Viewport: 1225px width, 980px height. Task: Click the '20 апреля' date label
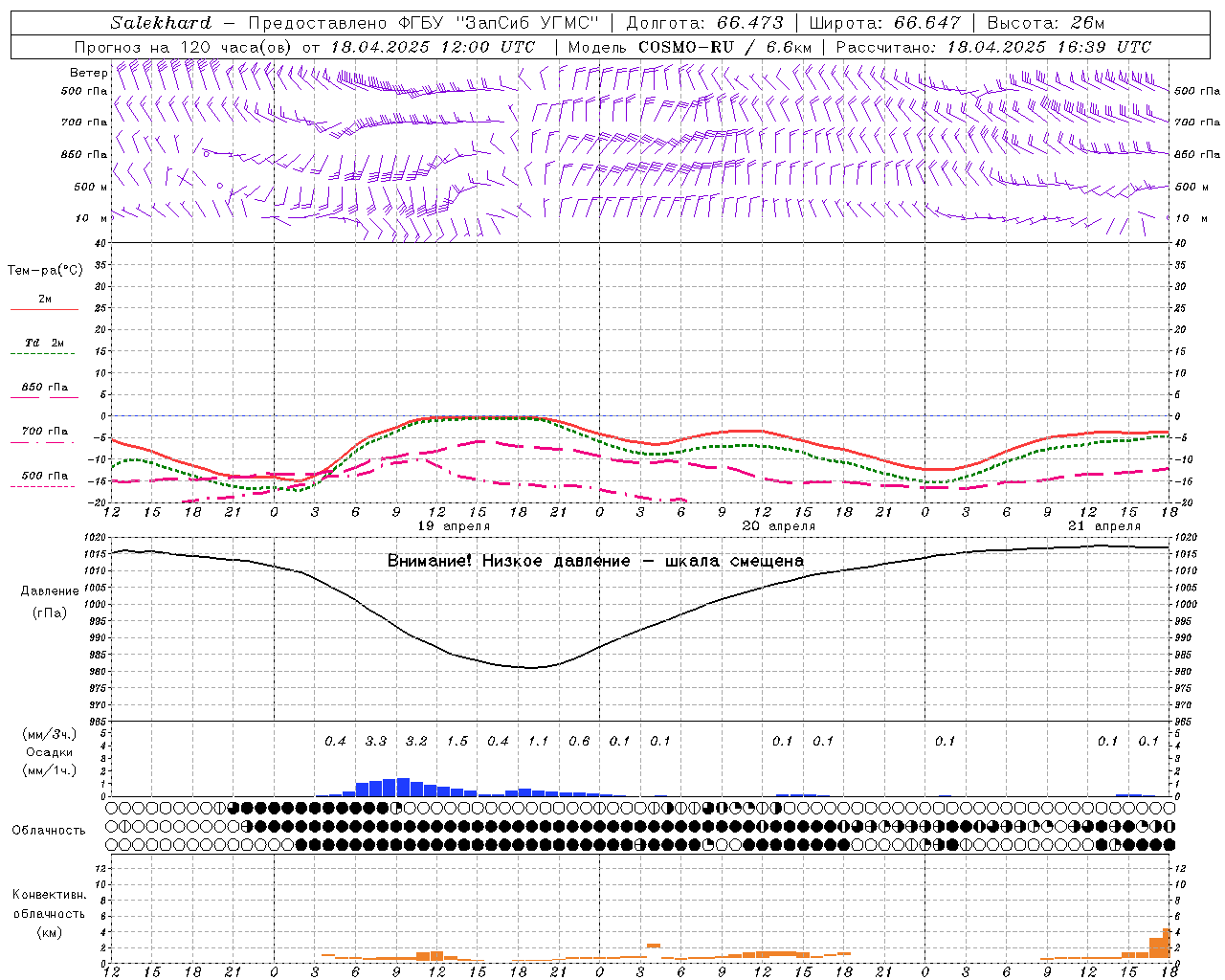[x=779, y=526]
